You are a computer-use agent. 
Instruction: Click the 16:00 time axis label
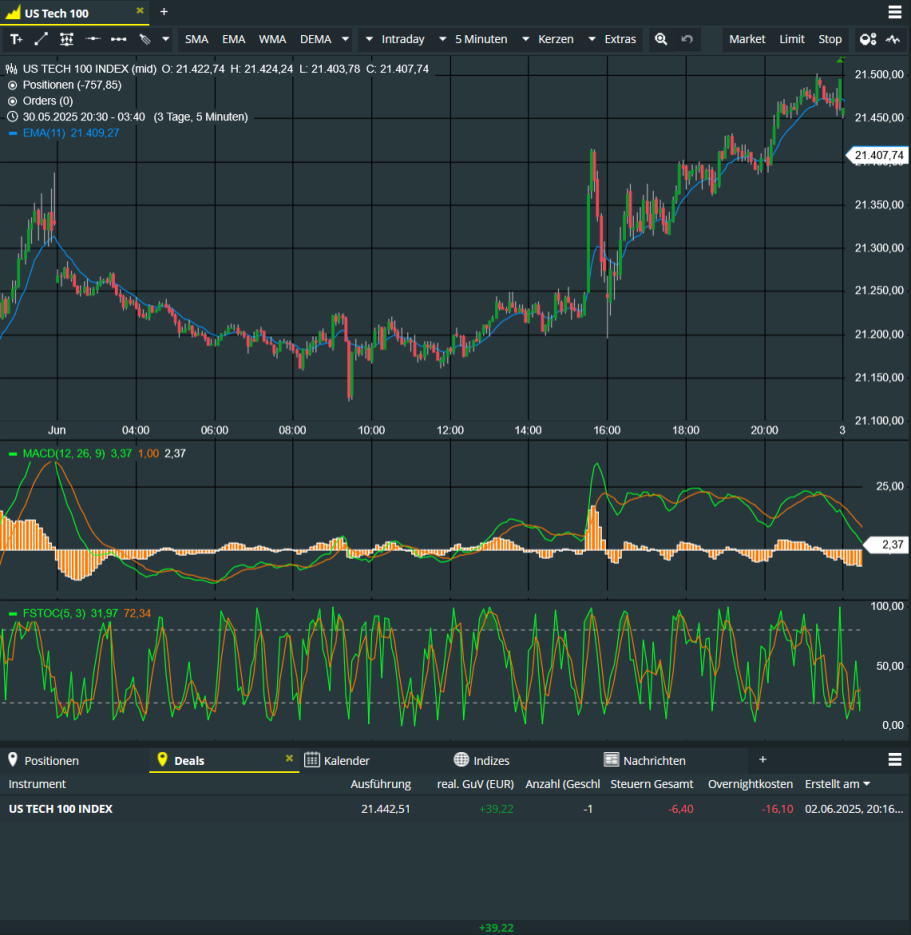[607, 430]
